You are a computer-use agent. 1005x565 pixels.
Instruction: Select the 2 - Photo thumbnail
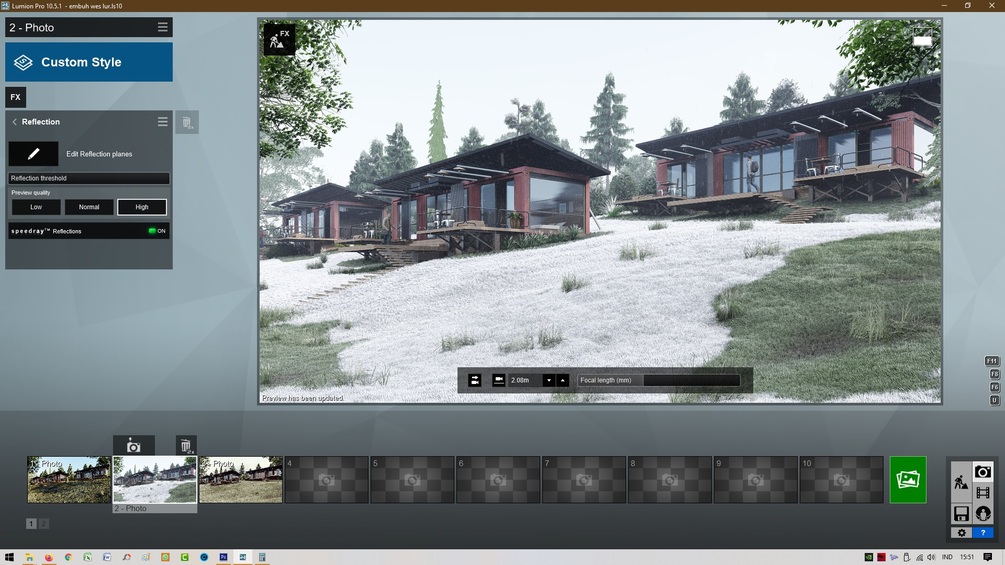pos(155,479)
